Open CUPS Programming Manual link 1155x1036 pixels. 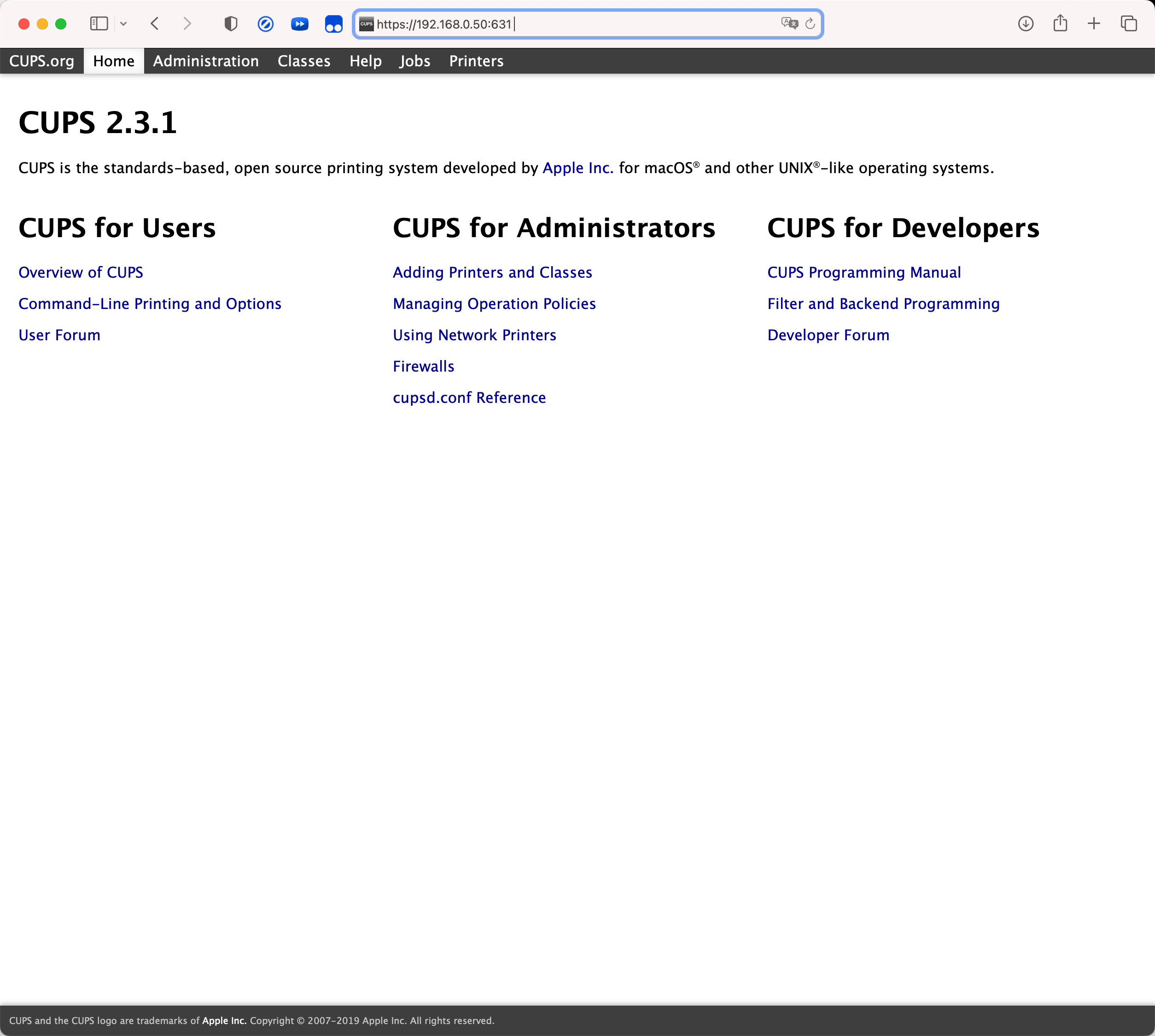coord(863,272)
